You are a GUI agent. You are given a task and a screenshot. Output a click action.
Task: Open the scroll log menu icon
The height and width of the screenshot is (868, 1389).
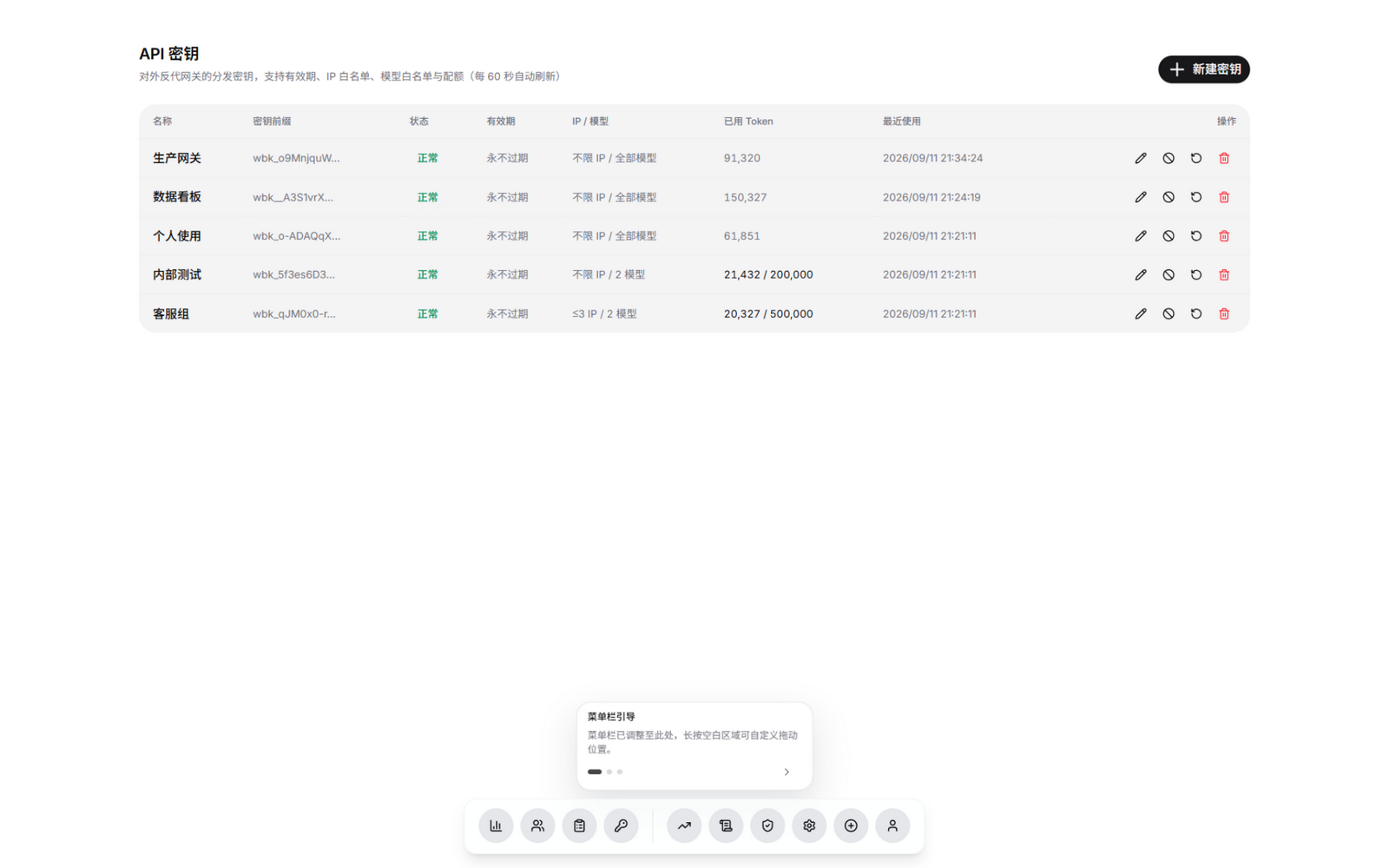point(726,825)
